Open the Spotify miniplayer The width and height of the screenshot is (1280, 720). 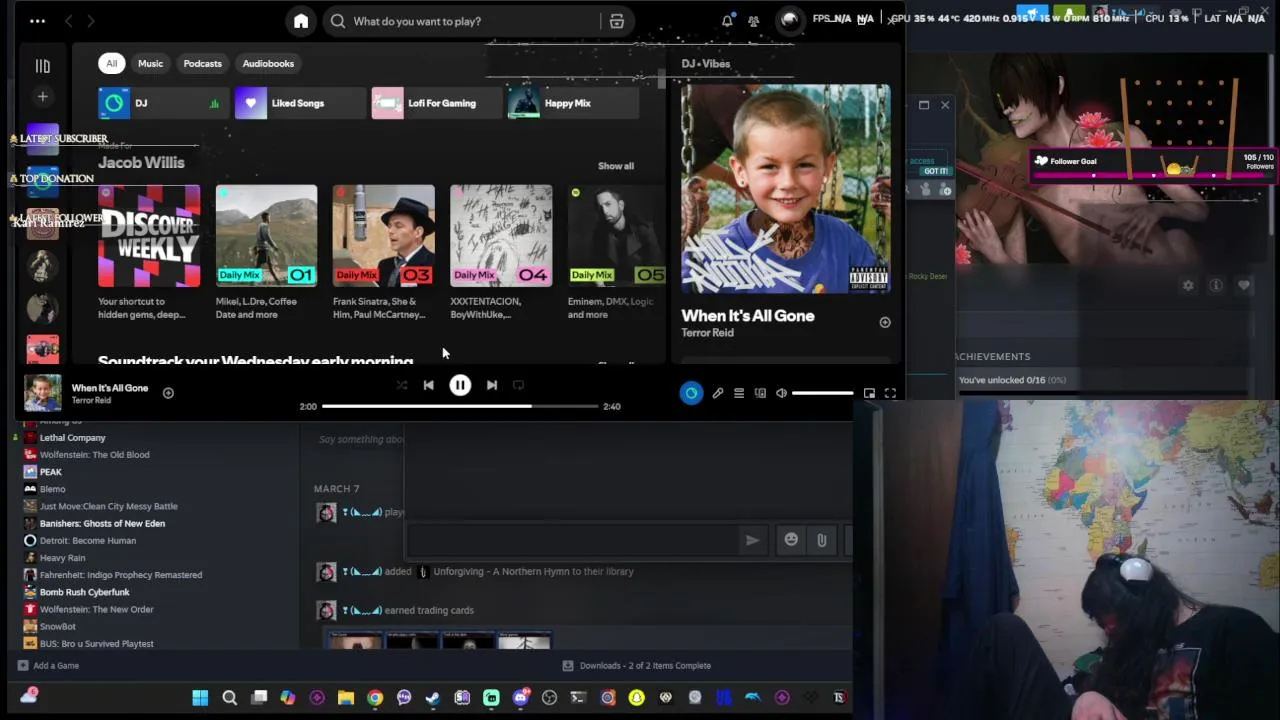(869, 393)
